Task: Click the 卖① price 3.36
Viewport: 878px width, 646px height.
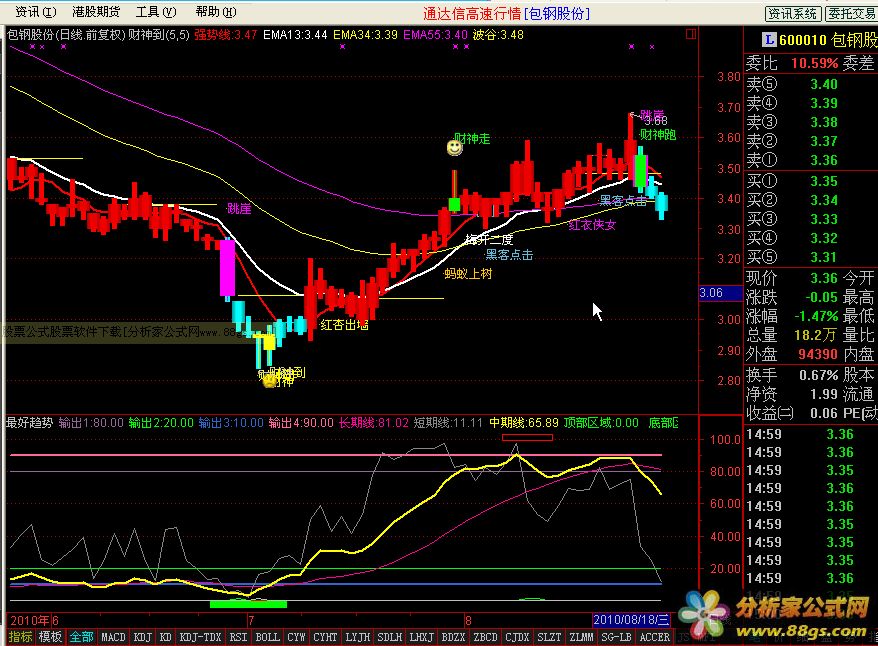Action: [x=824, y=161]
